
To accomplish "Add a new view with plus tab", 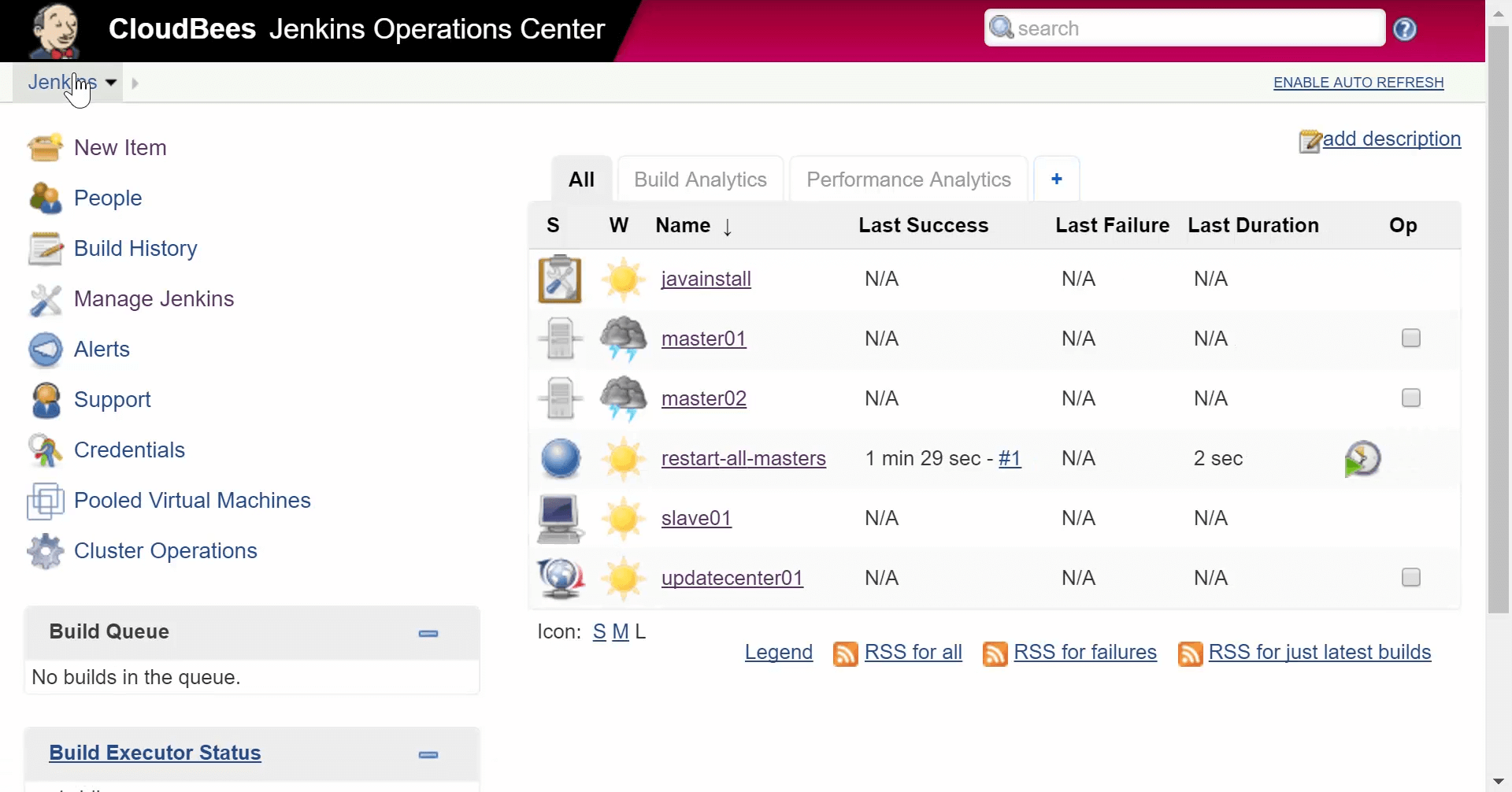I will 1057,179.
